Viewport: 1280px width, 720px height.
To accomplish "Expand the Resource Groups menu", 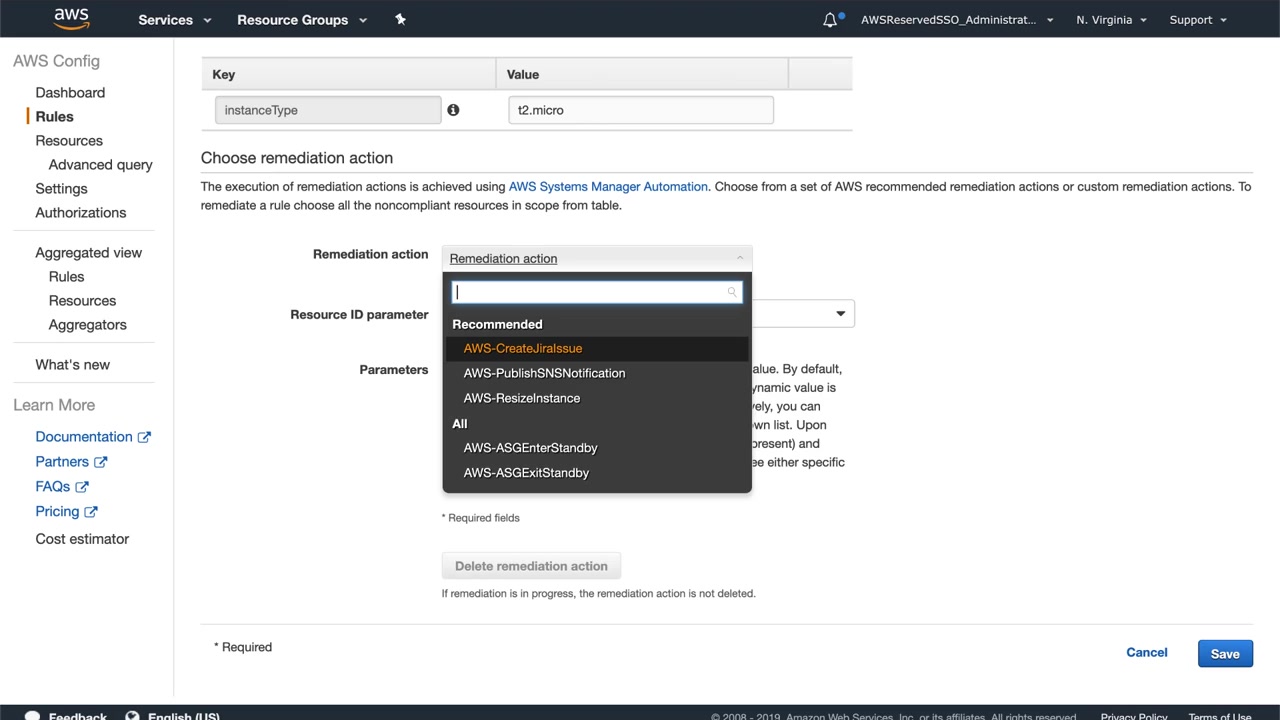I will [302, 20].
